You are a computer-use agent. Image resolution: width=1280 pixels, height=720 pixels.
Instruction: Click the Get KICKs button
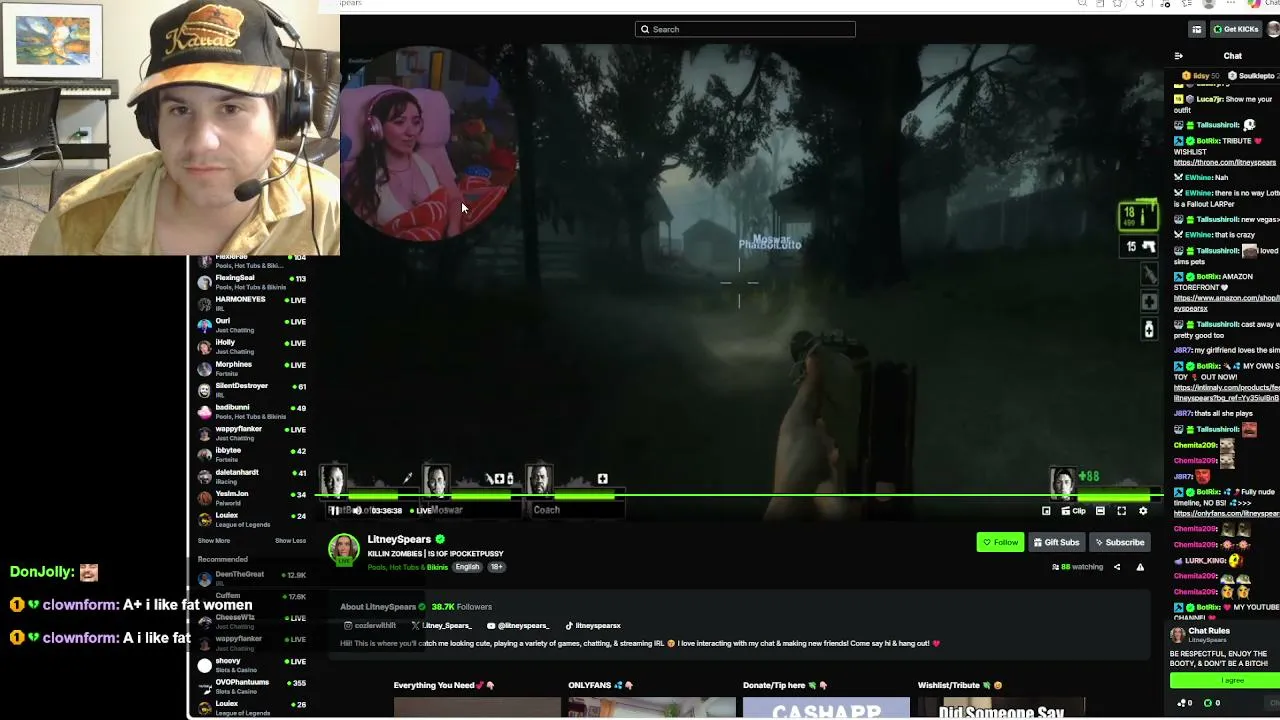(x=1235, y=29)
